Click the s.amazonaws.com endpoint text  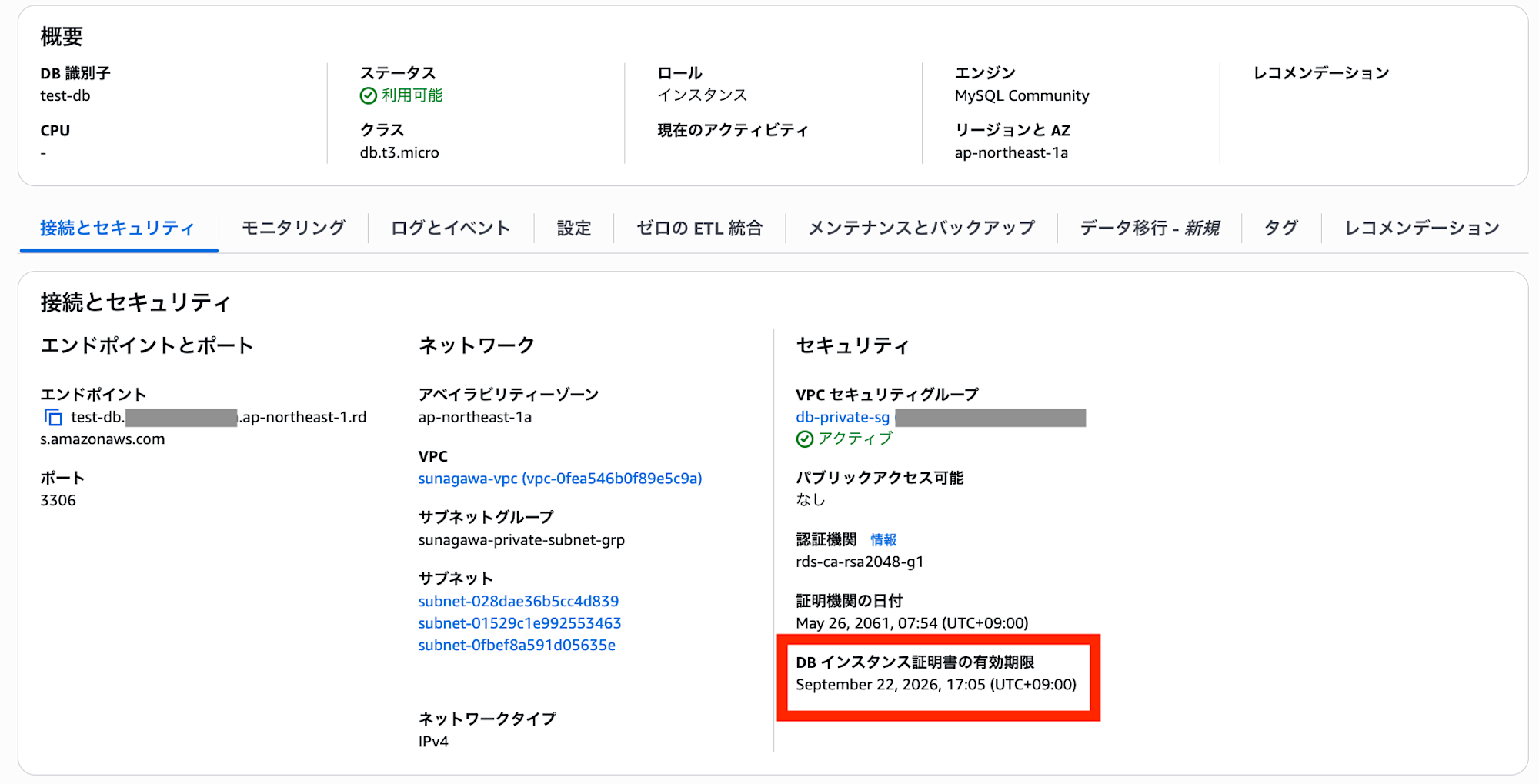[x=102, y=439]
